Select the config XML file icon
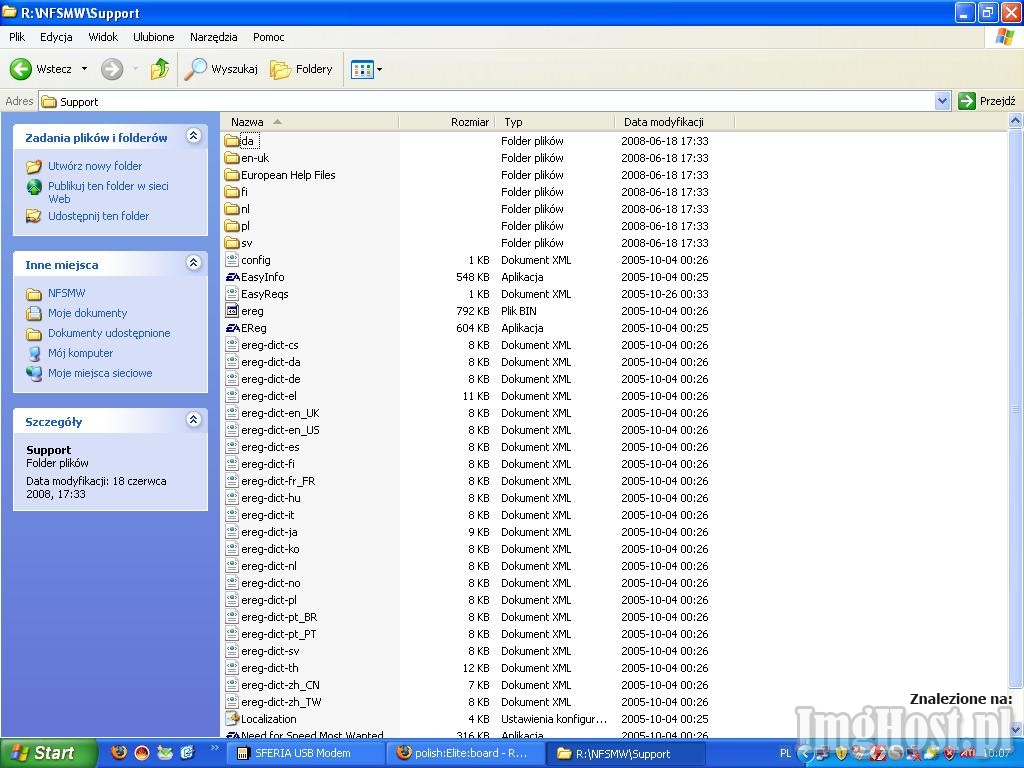 232,259
